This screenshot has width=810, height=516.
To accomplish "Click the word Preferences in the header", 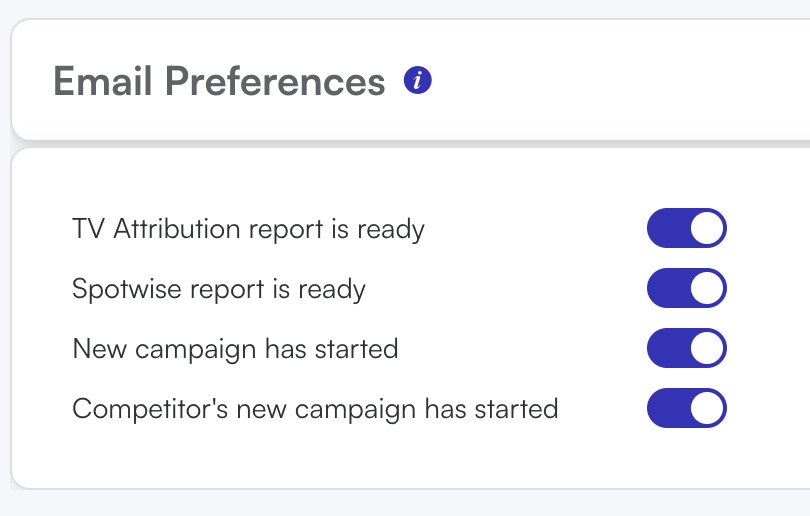I will point(275,82).
